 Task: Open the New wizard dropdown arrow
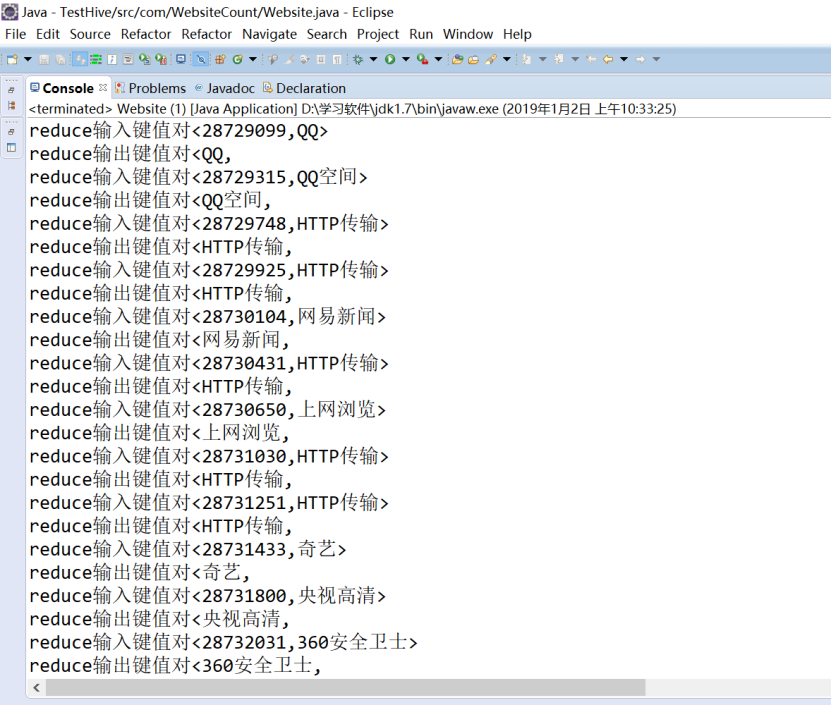point(28,59)
